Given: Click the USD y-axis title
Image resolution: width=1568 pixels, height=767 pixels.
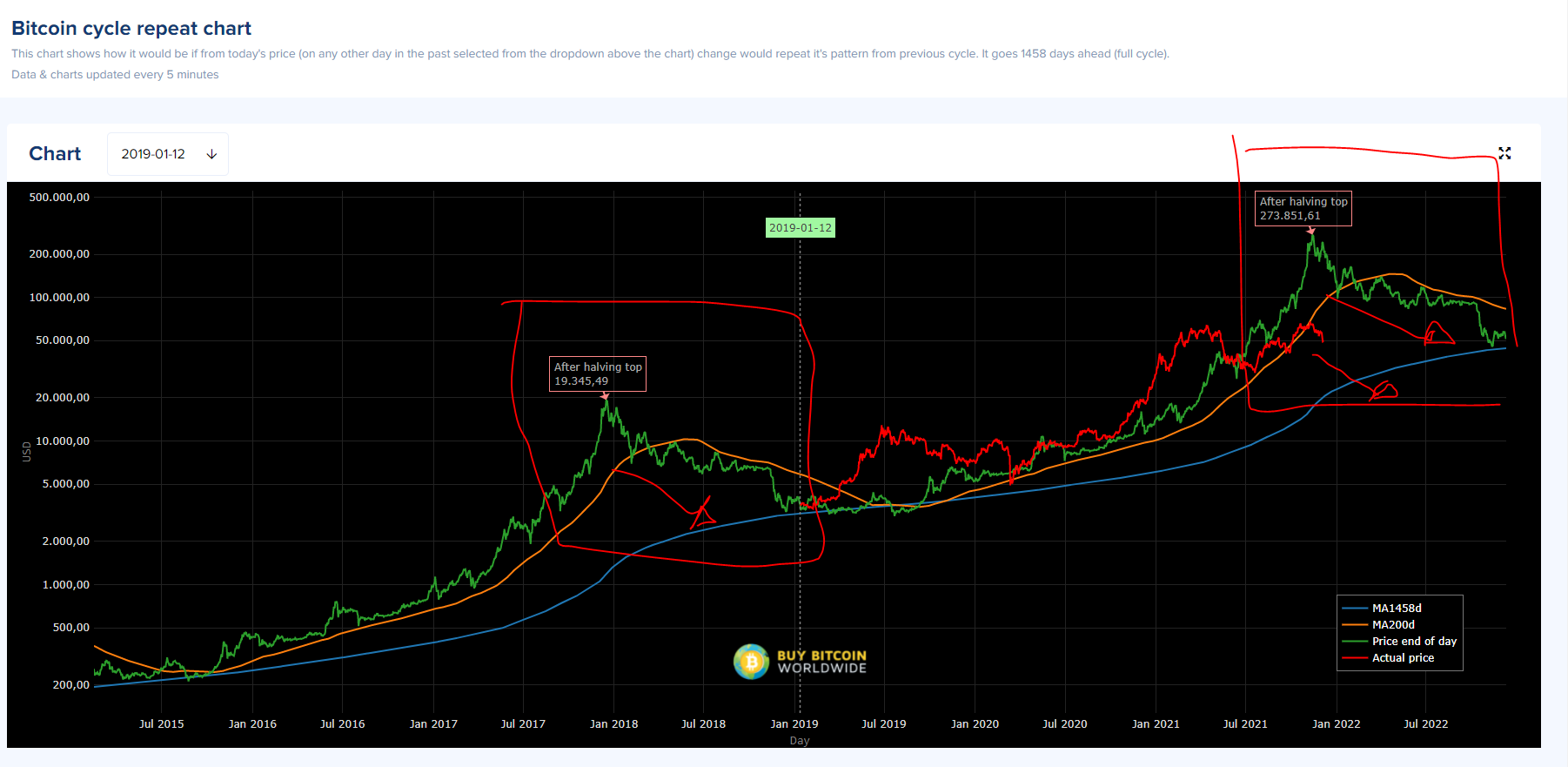Looking at the screenshot, I should 27,451.
